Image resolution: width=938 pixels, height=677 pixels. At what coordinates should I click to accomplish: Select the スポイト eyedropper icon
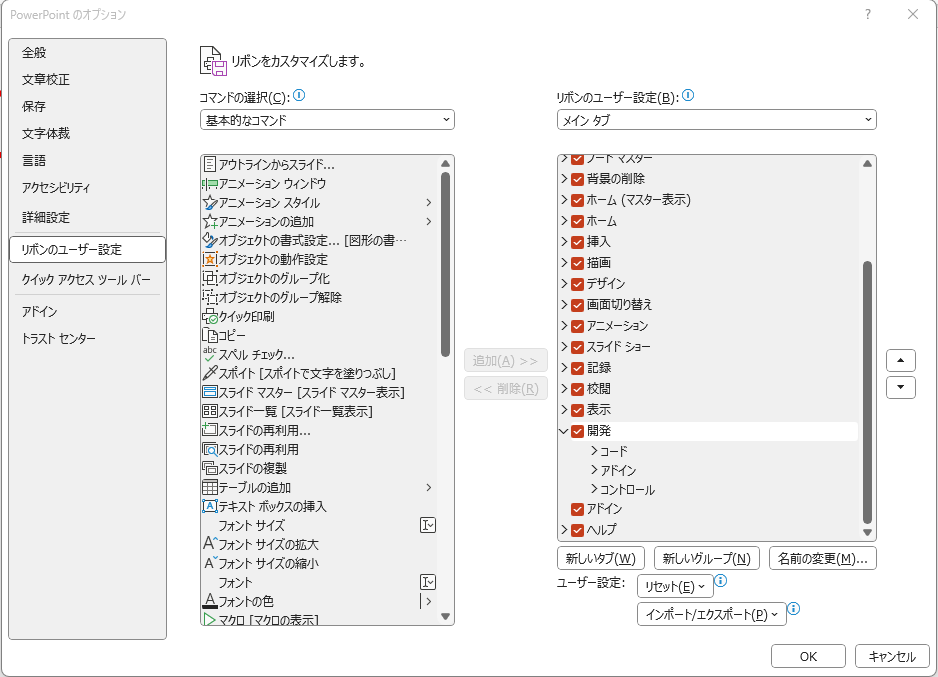coord(210,373)
